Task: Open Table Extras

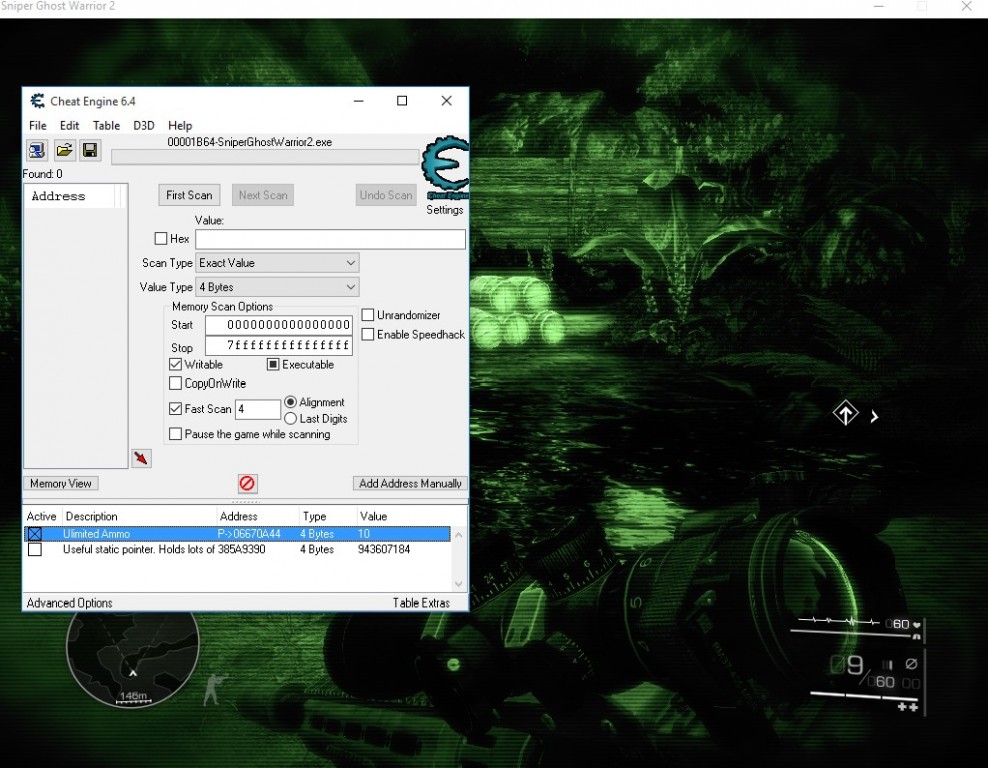Action: pos(422,603)
